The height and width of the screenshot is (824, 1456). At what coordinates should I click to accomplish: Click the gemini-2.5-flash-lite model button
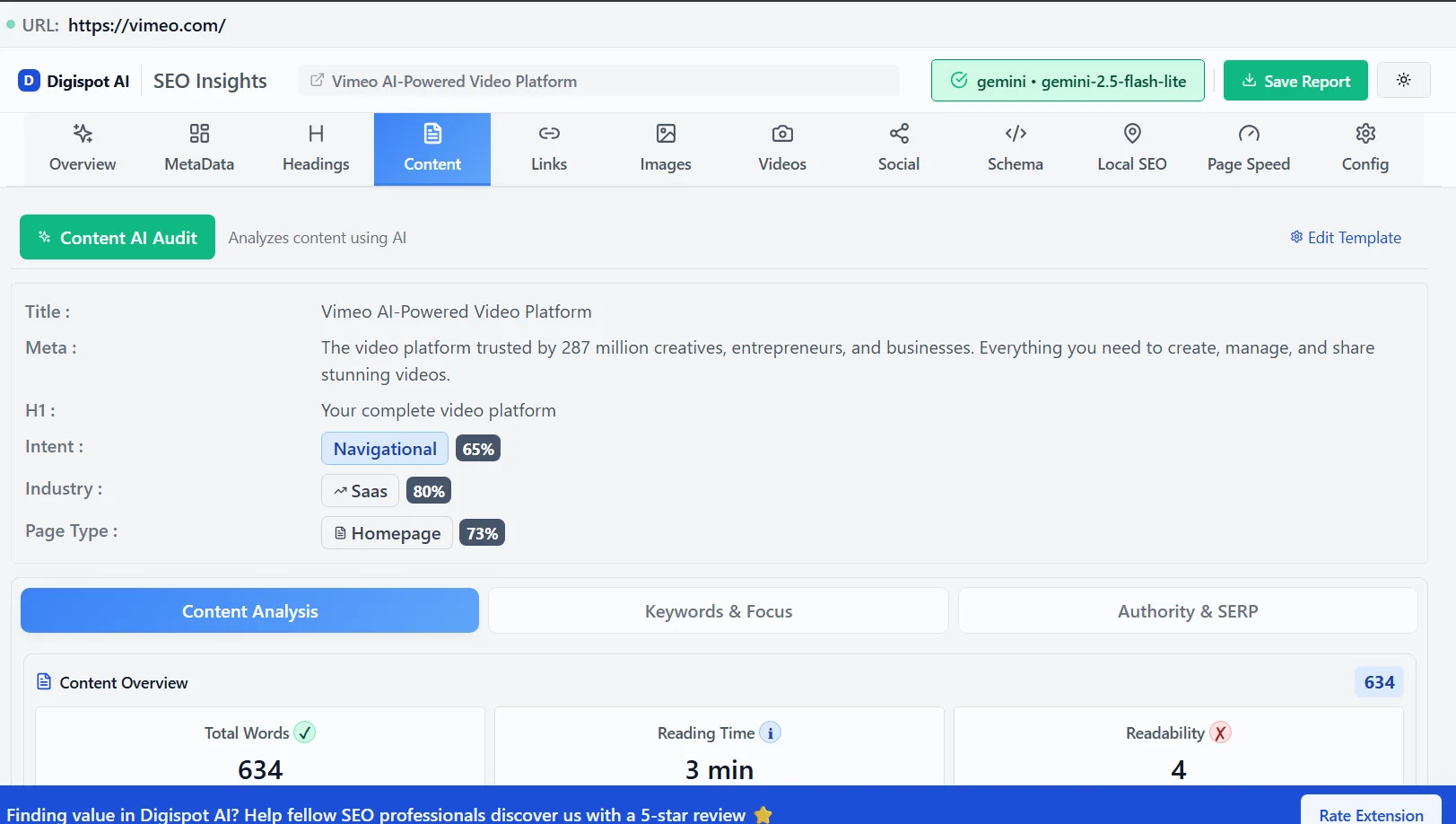pyautogui.click(x=1068, y=81)
